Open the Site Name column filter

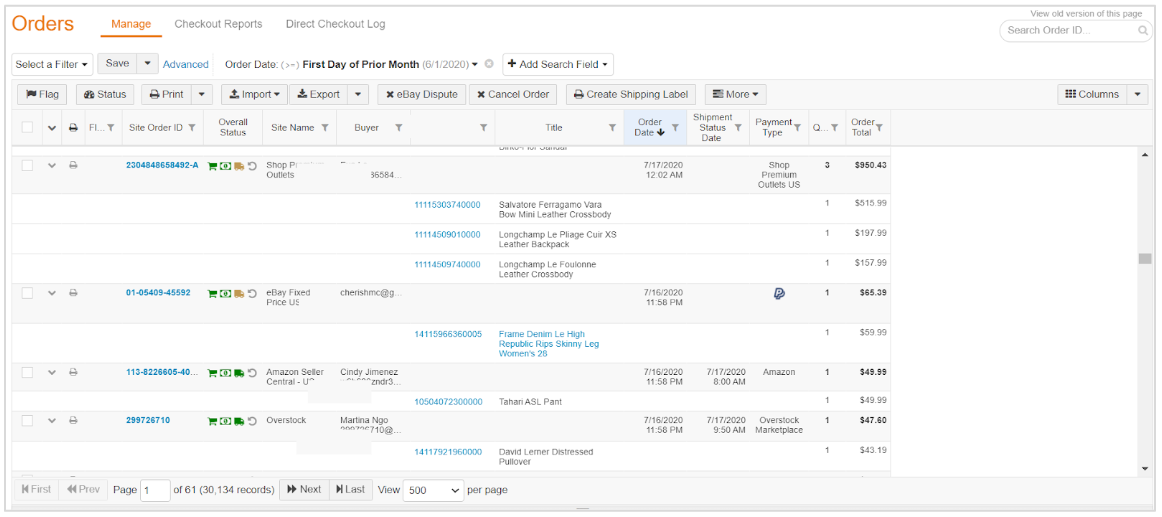[324, 127]
